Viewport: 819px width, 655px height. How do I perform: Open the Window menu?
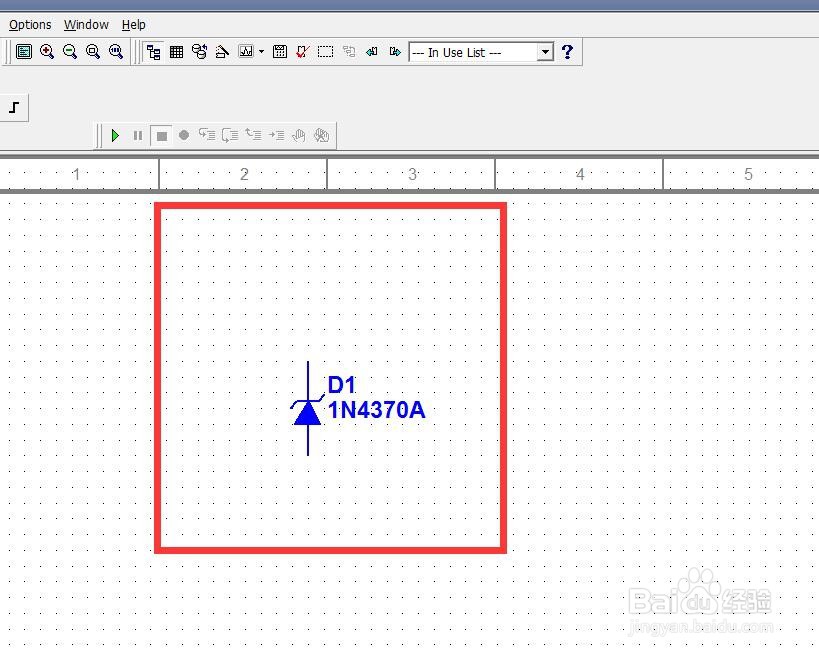[86, 25]
